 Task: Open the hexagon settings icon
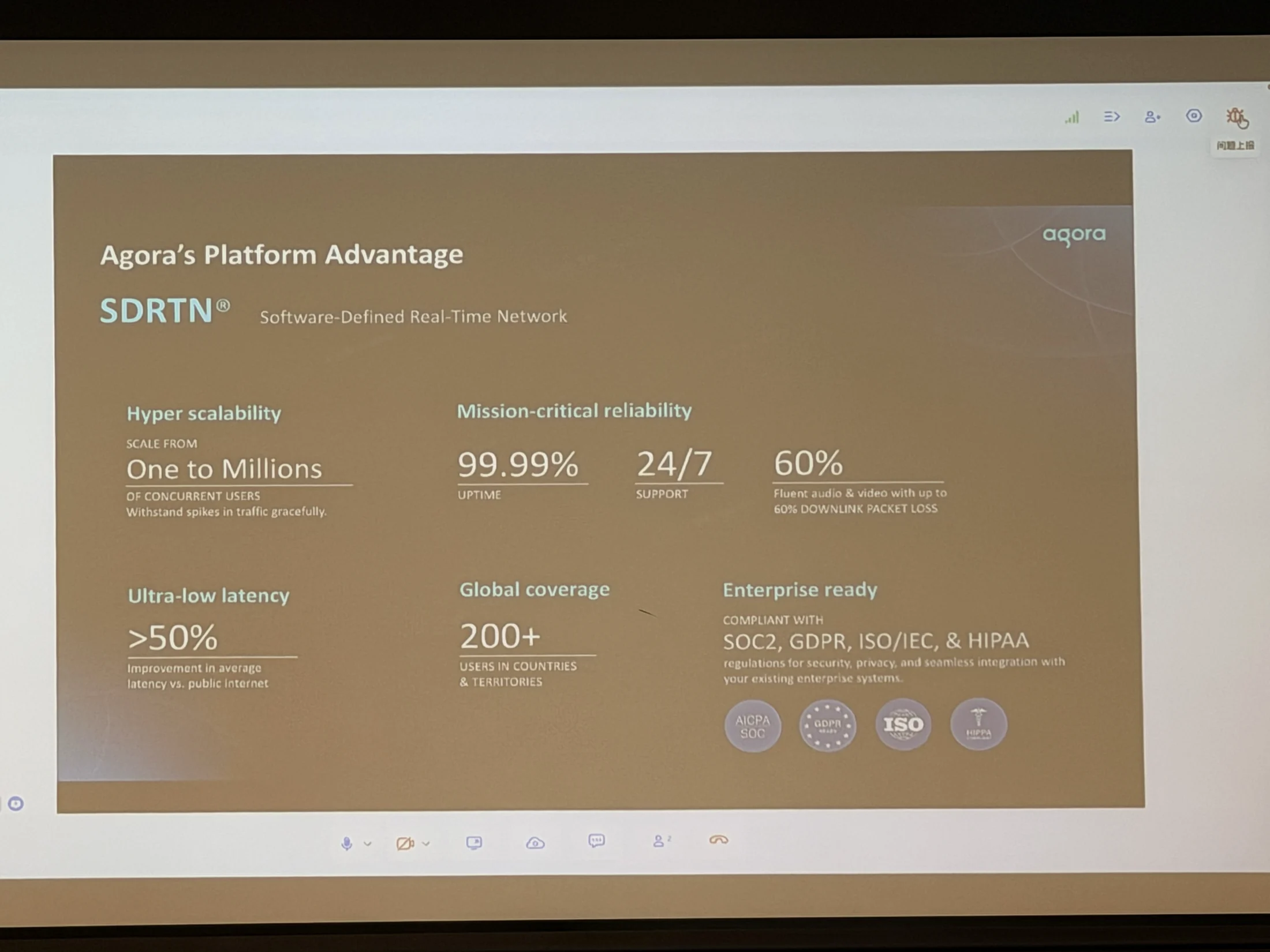1194,116
